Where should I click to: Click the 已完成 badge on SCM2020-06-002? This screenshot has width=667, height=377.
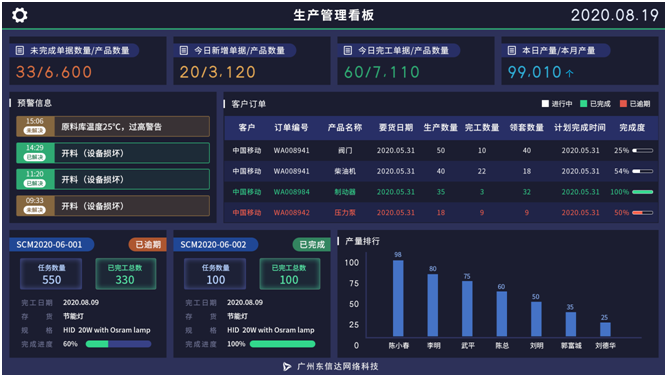(x=311, y=245)
